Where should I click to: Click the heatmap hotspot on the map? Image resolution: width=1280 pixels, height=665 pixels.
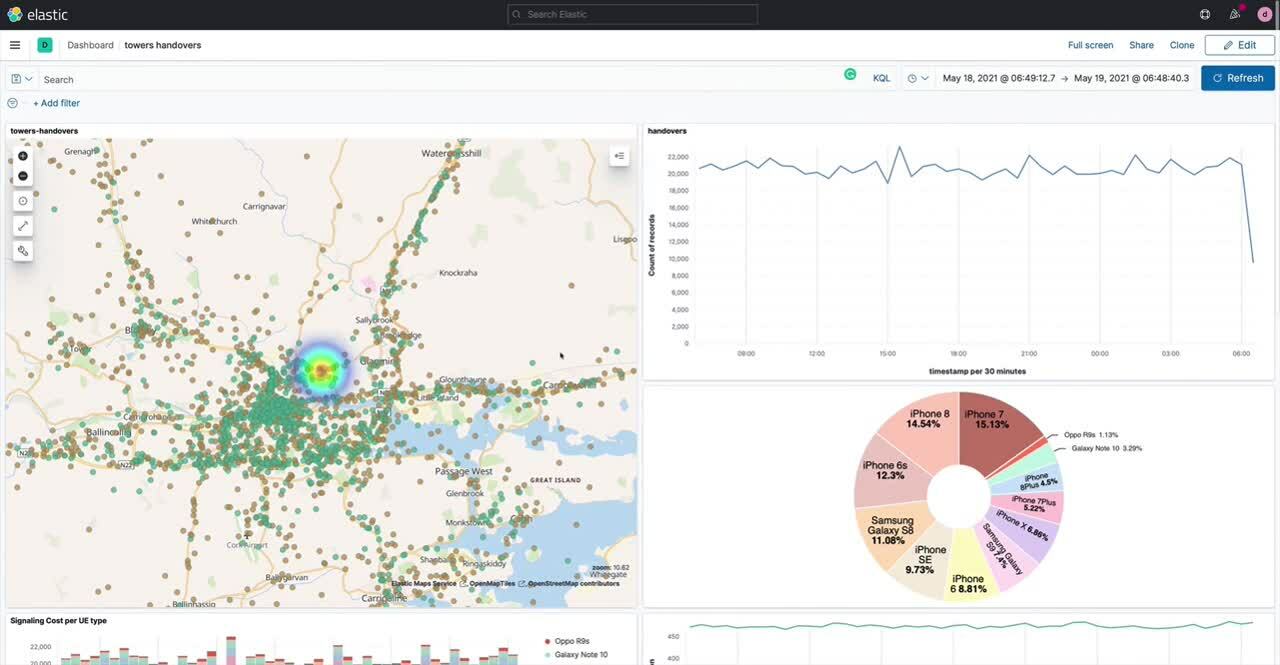click(x=322, y=372)
